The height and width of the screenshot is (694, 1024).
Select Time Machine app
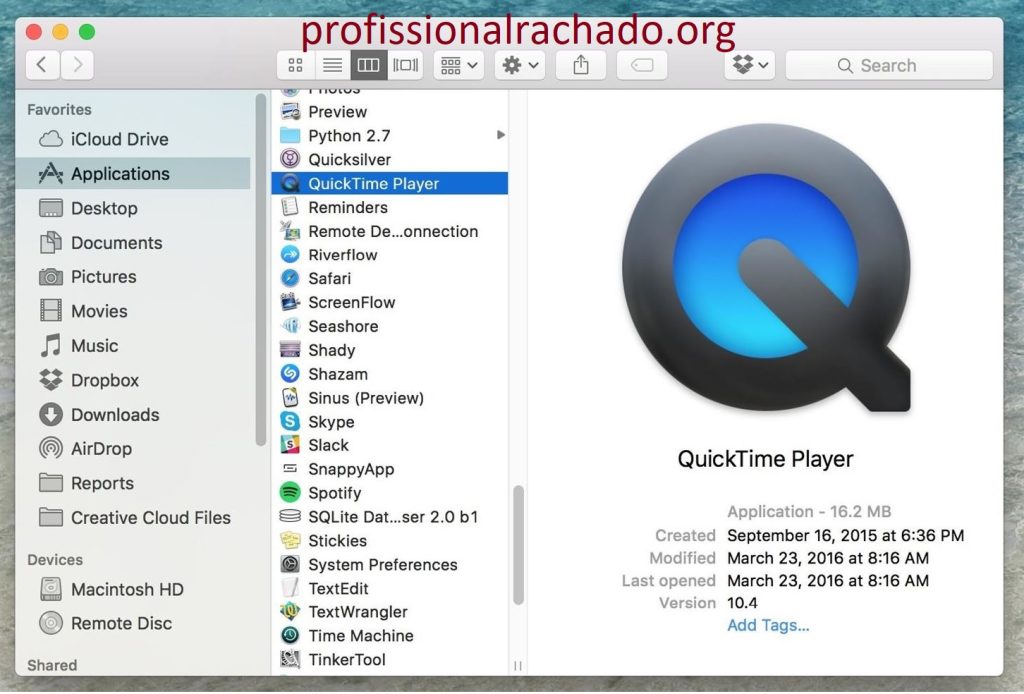tap(389, 636)
